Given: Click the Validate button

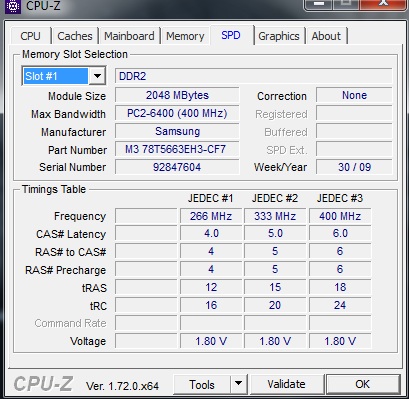Looking at the screenshot, I should (x=286, y=384).
